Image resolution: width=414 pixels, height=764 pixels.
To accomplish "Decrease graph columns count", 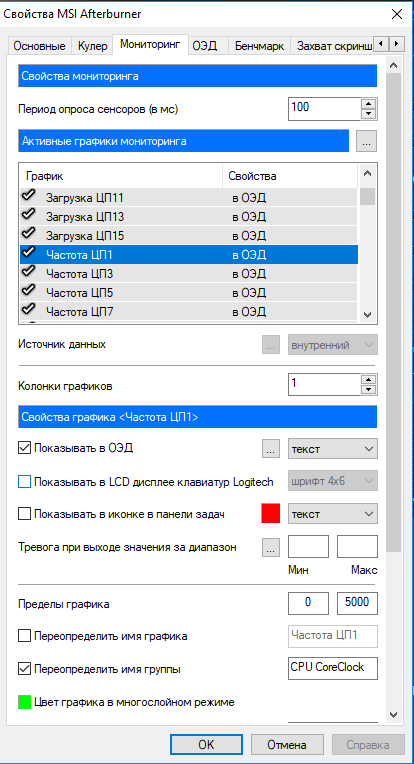I will pos(370,390).
